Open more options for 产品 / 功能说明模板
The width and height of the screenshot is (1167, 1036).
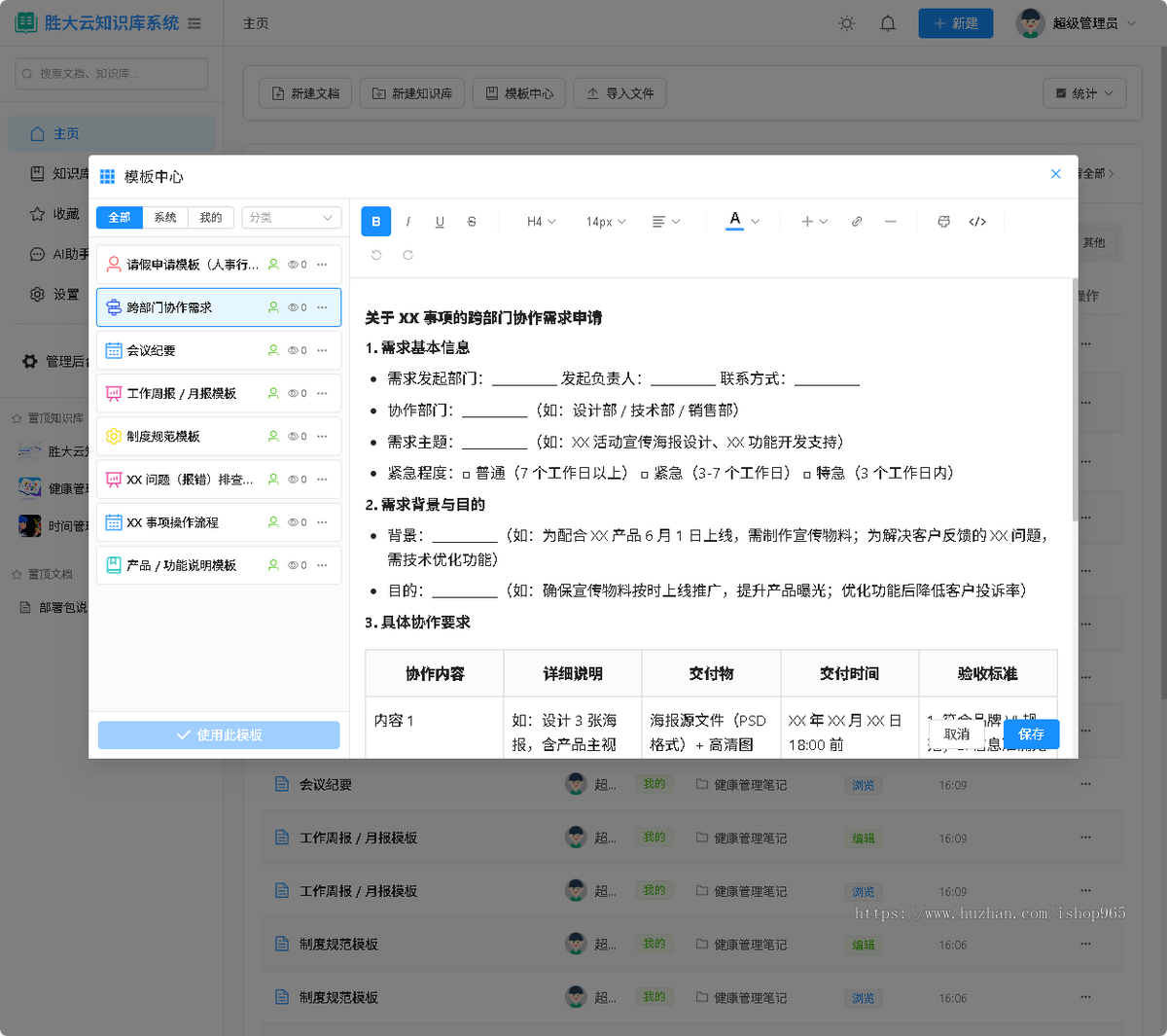click(323, 565)
